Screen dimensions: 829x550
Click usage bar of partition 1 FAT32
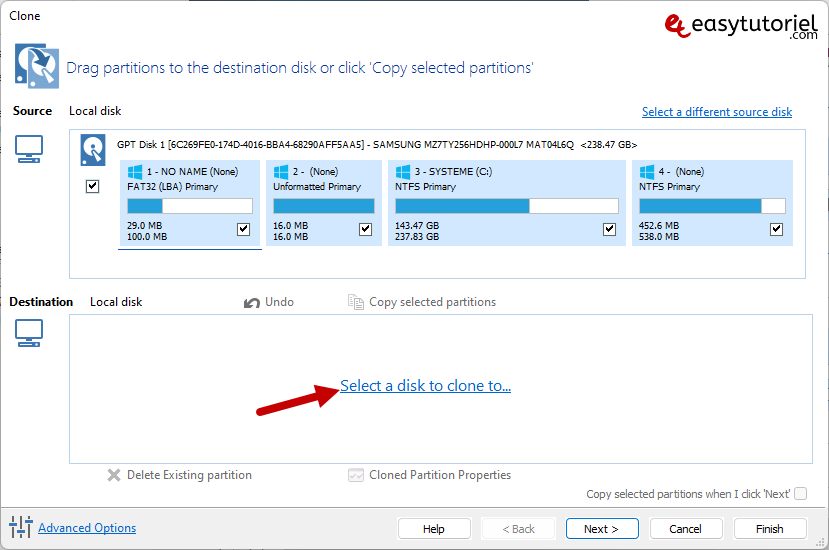[x=190, y=206]
